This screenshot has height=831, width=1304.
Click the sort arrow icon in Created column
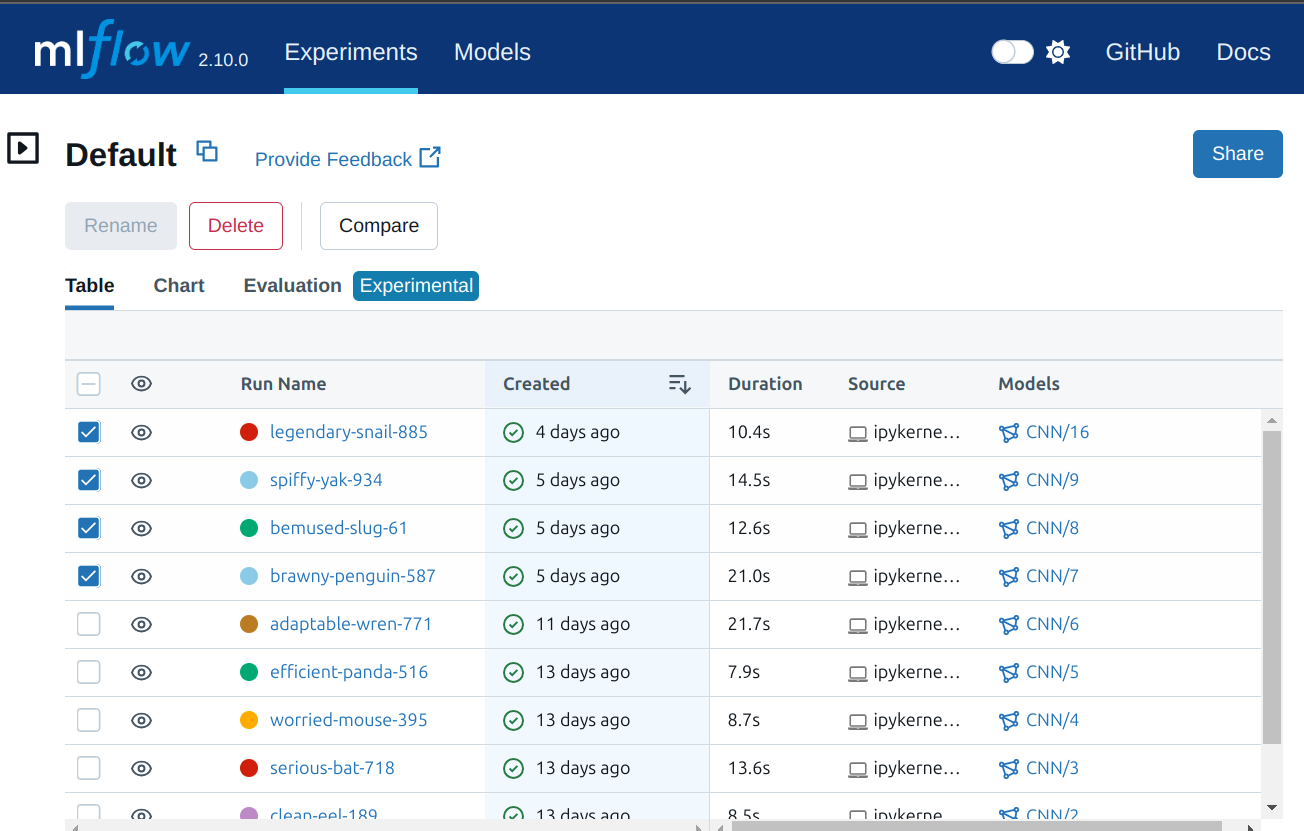(x=679, y=384)
